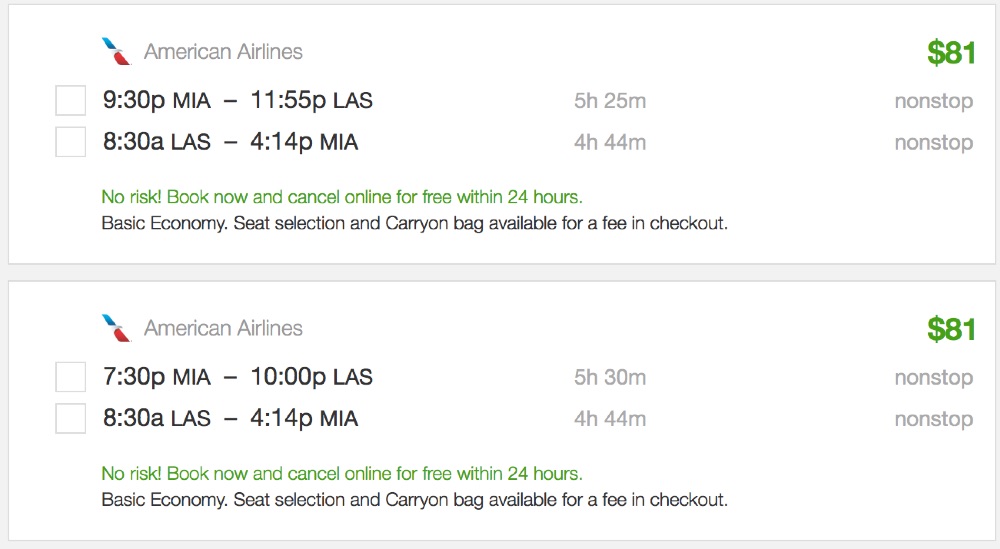Click the 5h 30m flight duration
This screenshot has height=549, width=1000.
[609, 377]
